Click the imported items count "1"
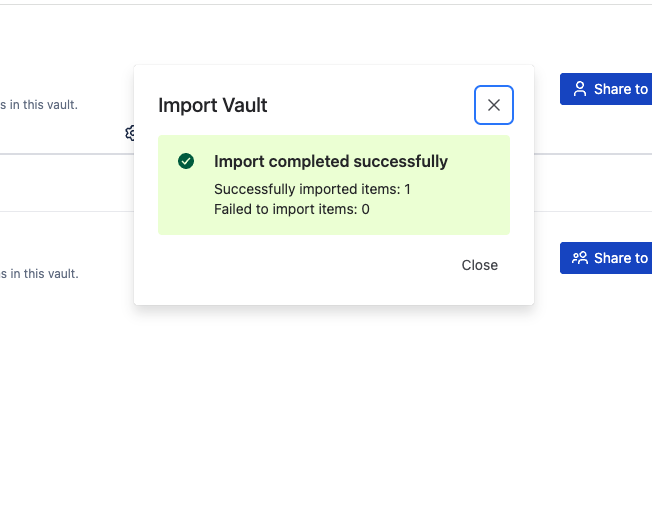 (408, 189)
